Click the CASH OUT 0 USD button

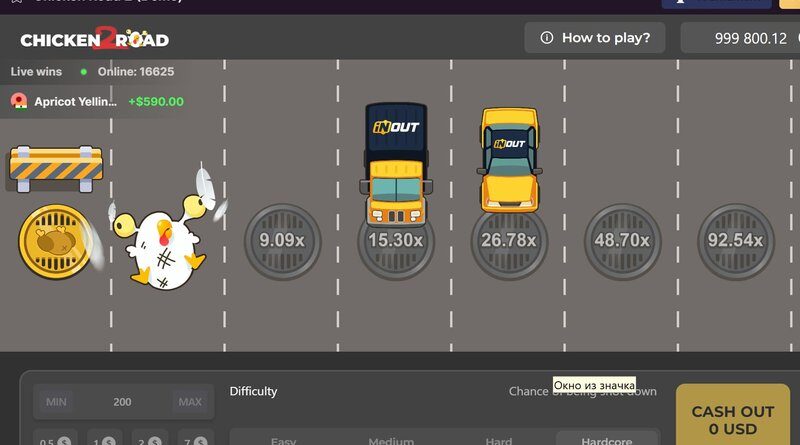coord(733,415)
